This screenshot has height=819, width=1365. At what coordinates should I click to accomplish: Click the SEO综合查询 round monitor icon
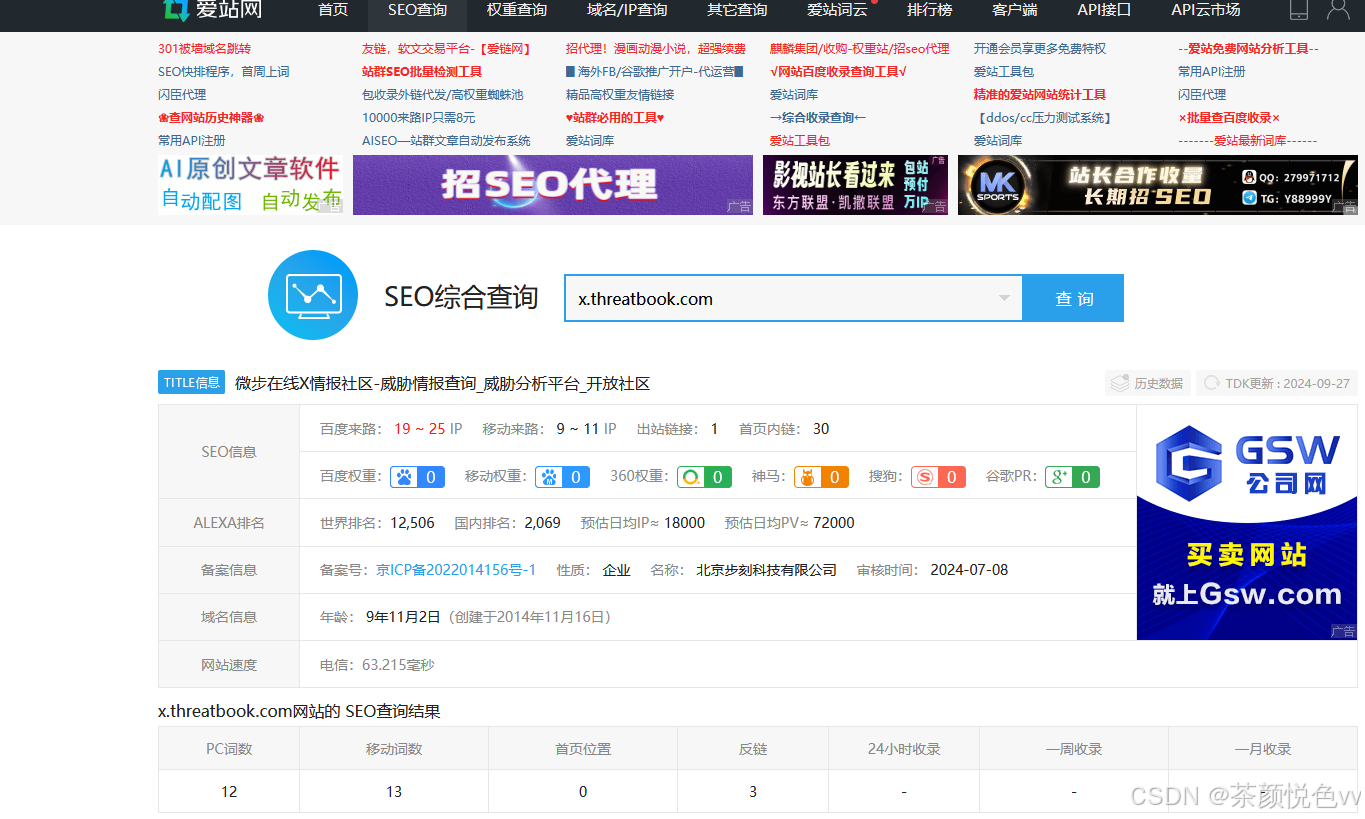click(x=313, y=295)
